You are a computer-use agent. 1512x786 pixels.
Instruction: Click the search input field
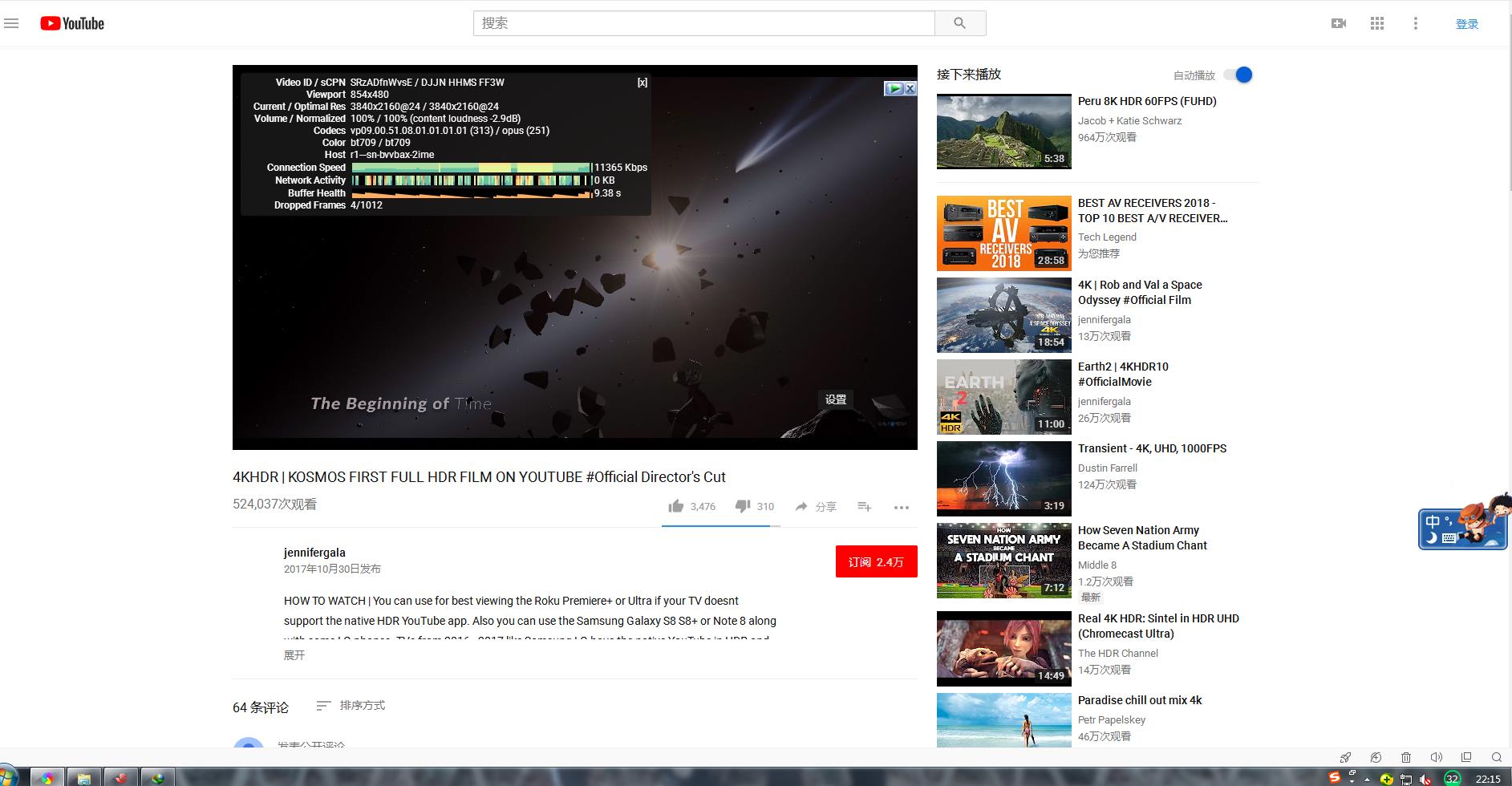[704, 23]
